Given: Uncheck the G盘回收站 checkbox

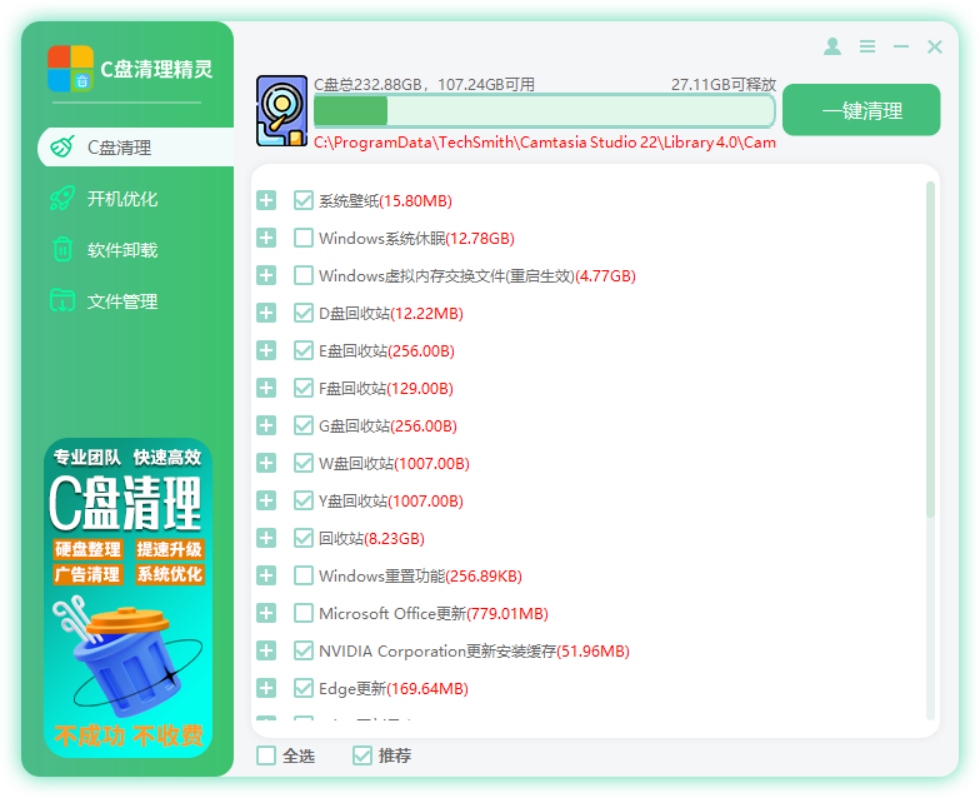Looking at the screenshot, I should [303, 426].
